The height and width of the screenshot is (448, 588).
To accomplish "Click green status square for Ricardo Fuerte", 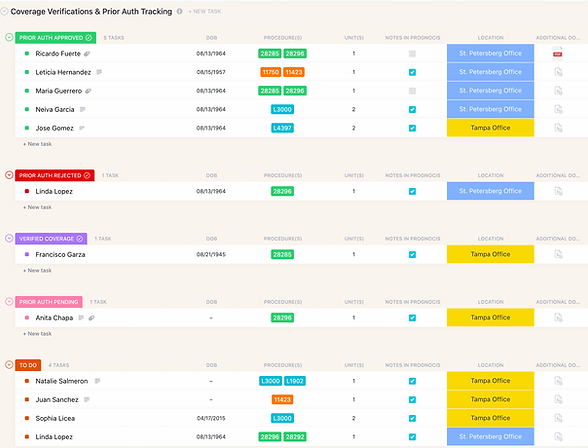I will pos(27,54).
